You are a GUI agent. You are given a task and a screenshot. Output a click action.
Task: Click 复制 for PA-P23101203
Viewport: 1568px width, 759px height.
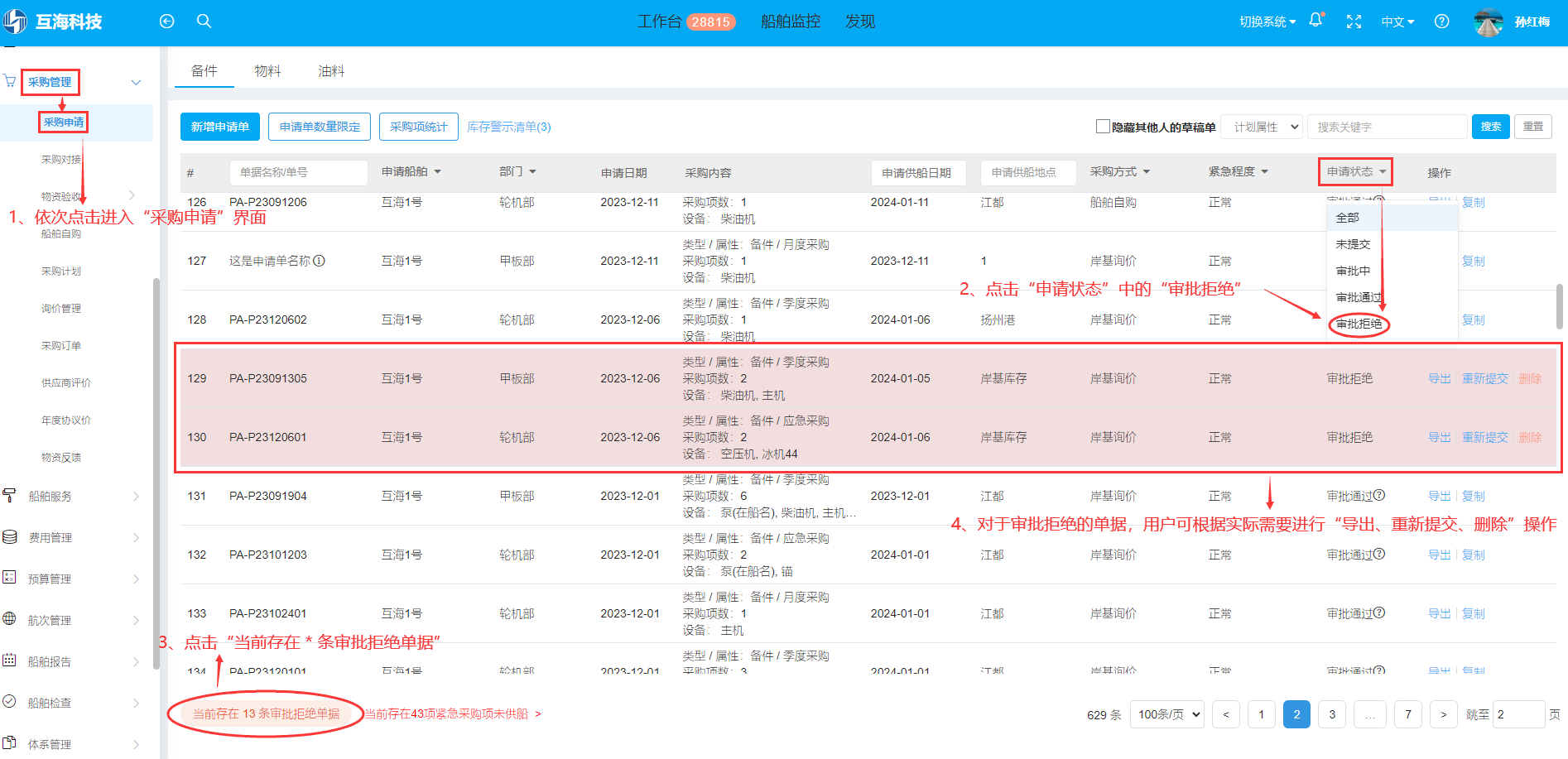1474,555
